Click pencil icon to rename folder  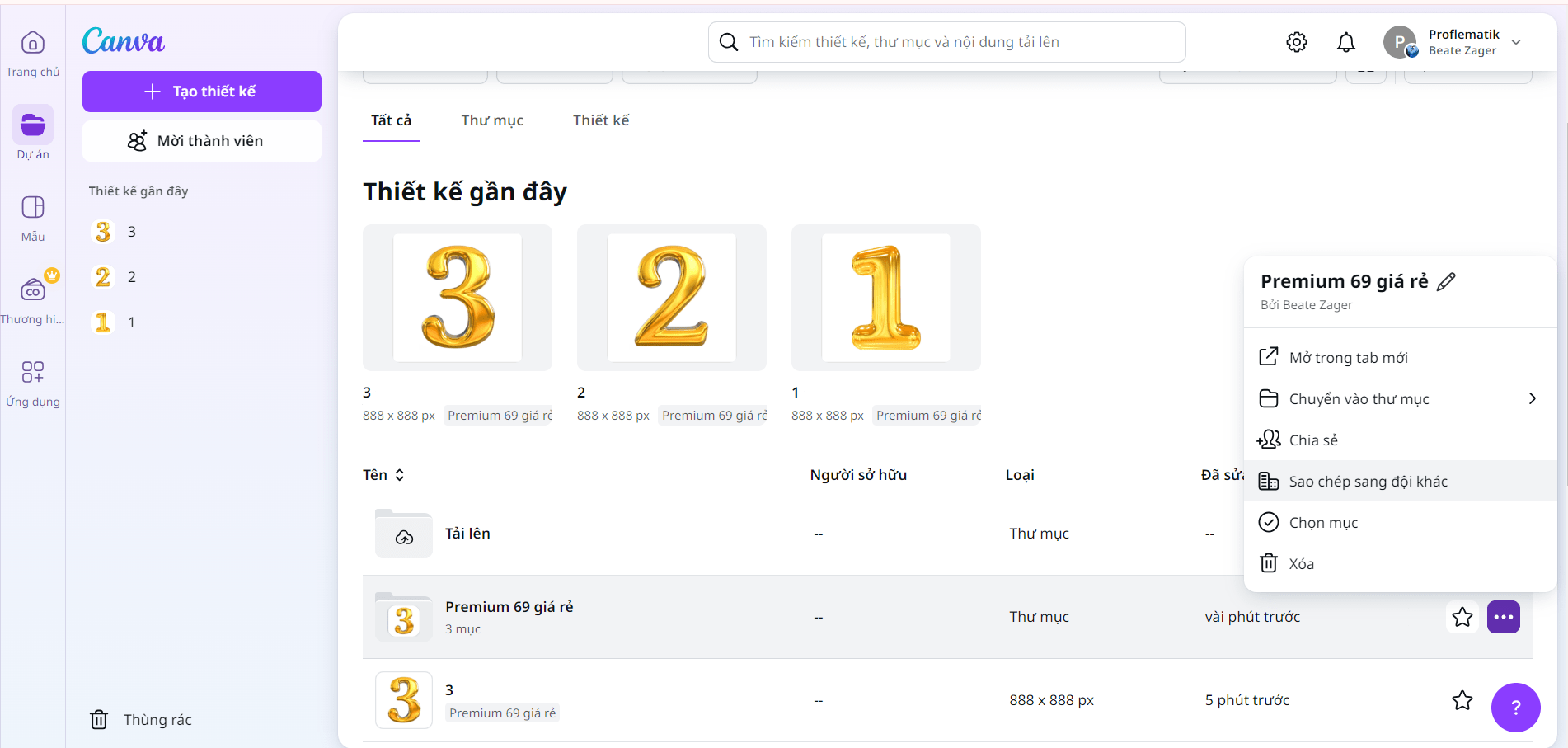(1446, 282)
